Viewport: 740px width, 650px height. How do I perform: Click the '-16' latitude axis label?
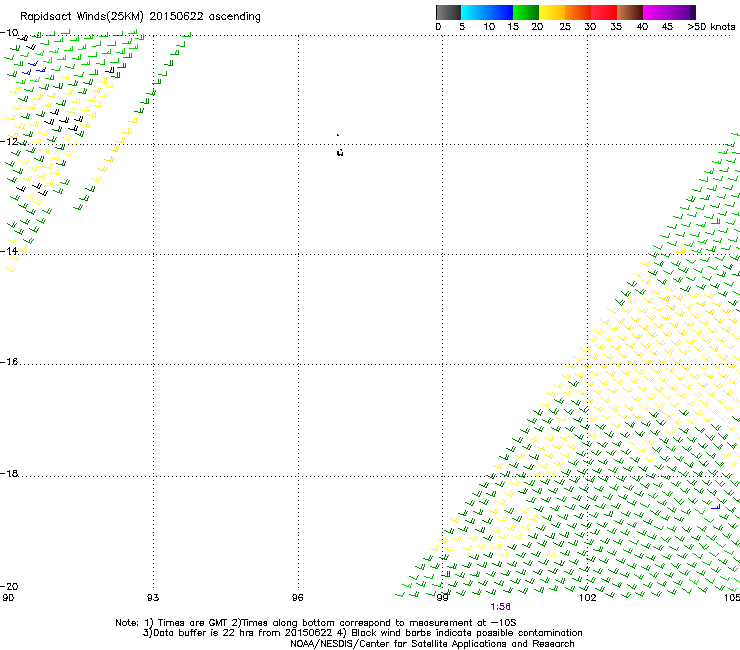(x=9, y=362)
